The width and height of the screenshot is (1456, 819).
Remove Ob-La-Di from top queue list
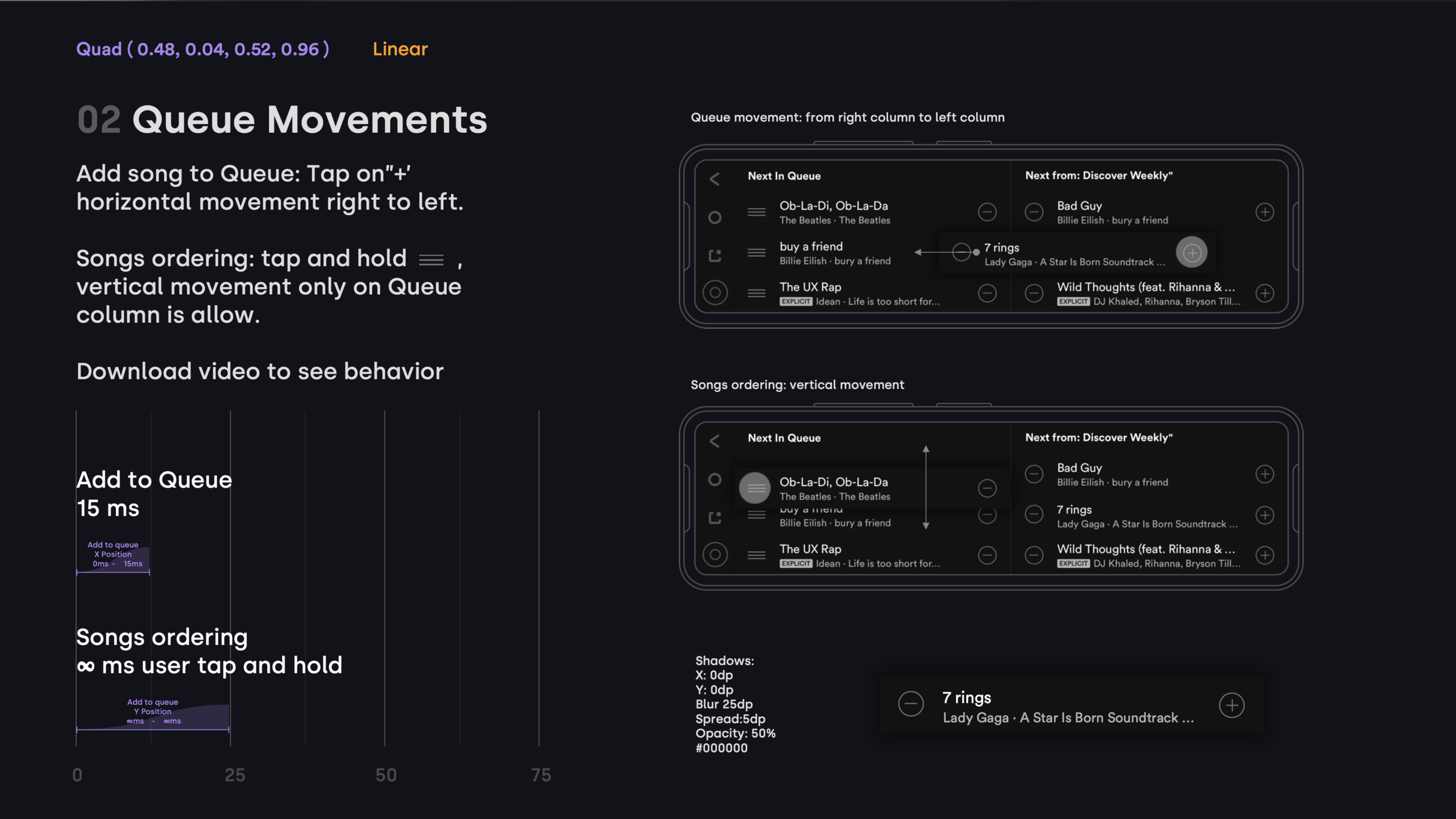987,212
